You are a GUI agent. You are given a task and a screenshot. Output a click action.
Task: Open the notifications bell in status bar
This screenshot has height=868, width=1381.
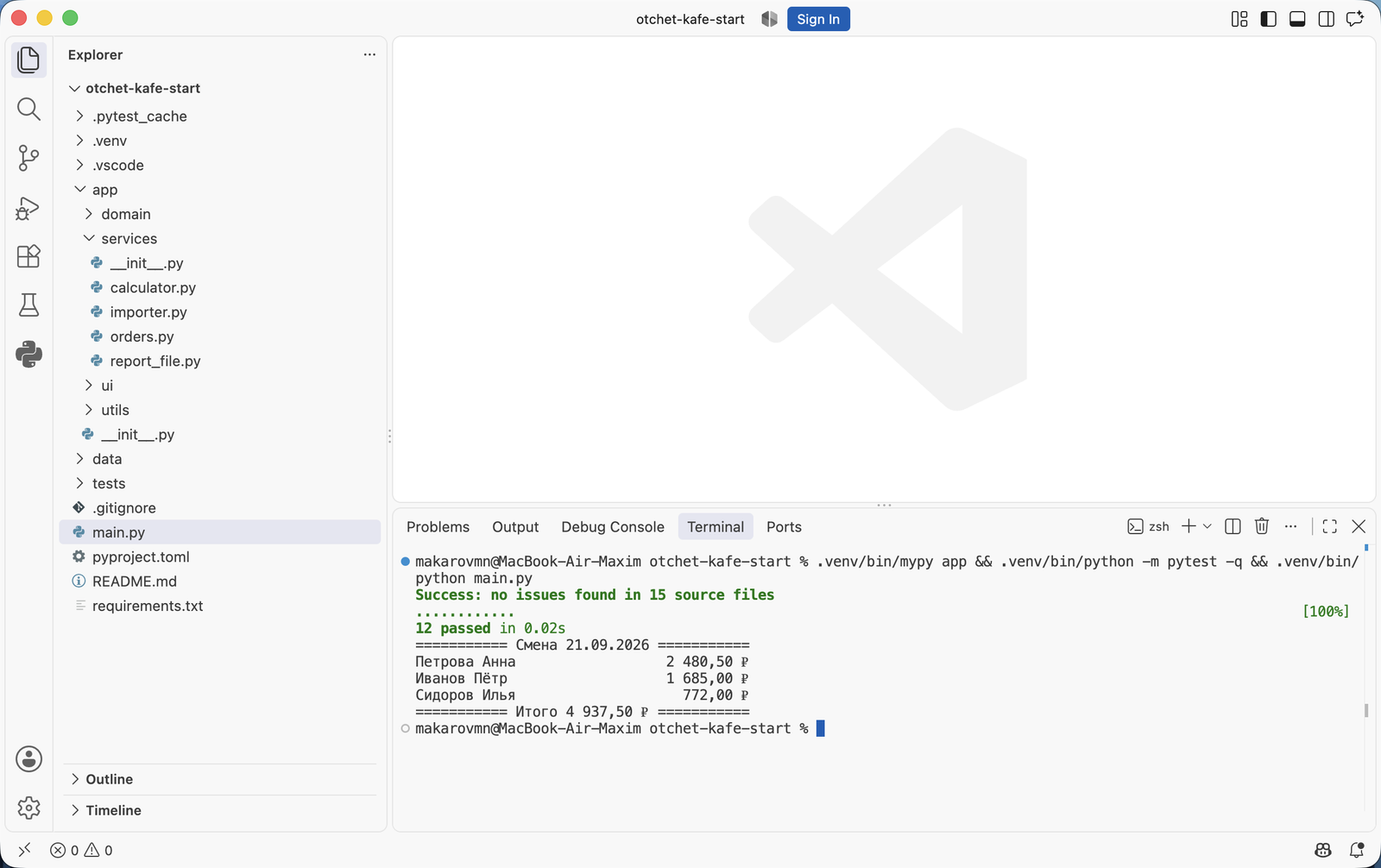(x=1357, y=850)
